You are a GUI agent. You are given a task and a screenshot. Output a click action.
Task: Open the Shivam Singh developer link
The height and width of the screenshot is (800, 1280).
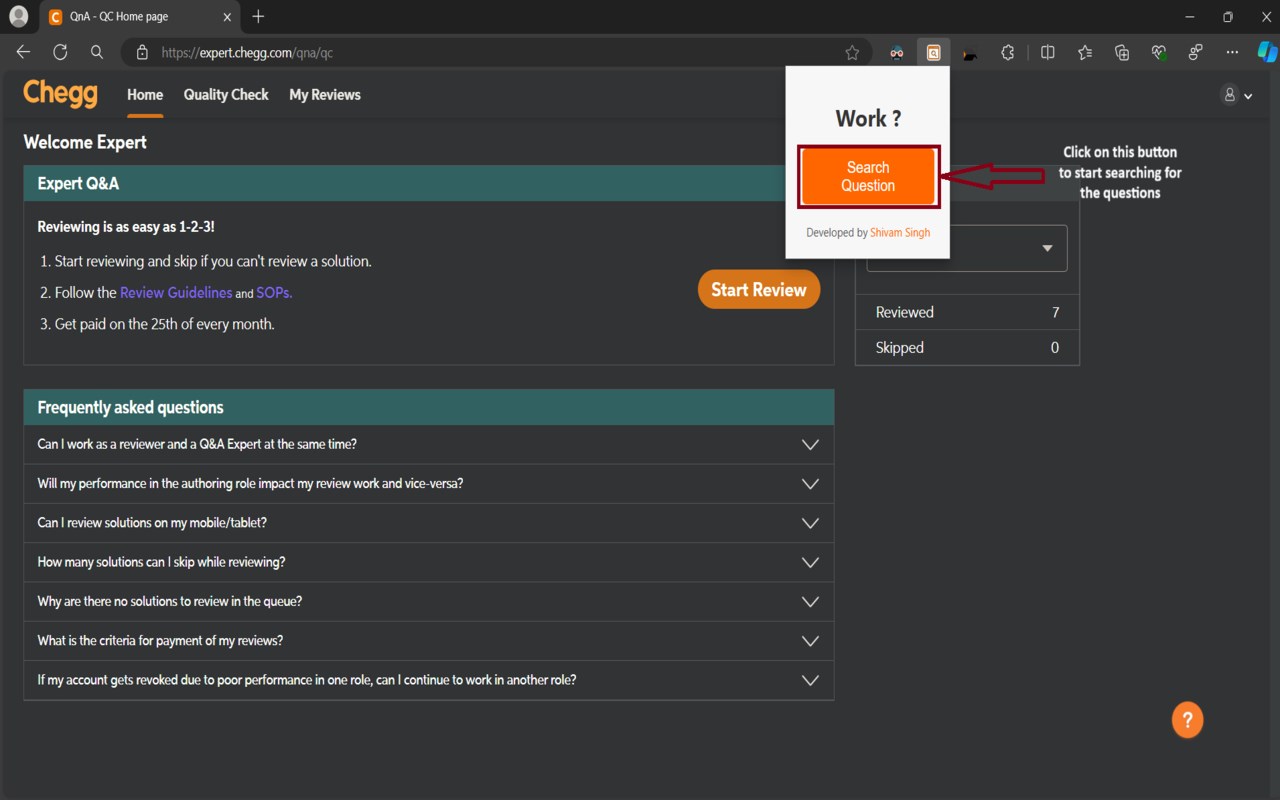pos(900,232)
